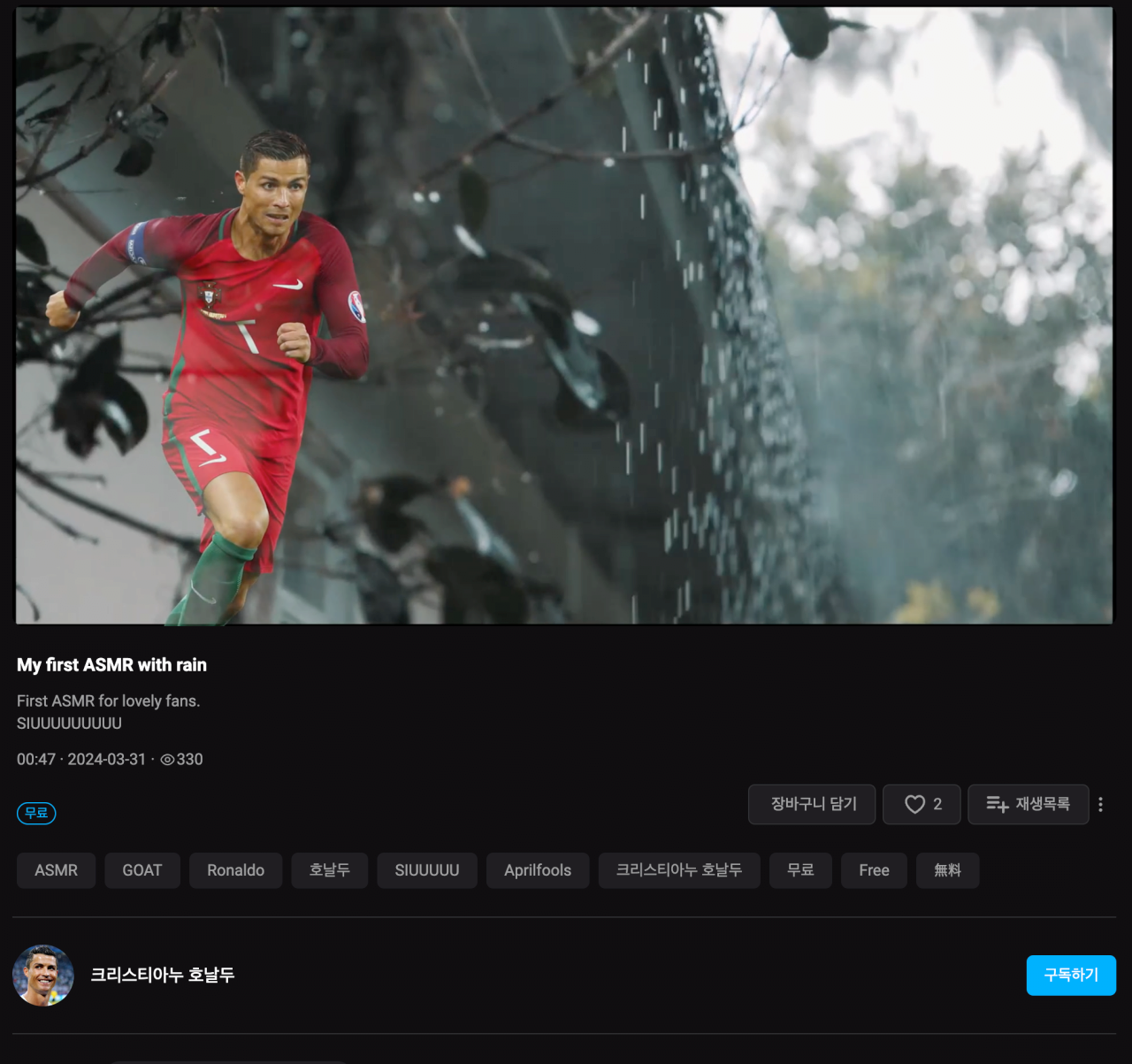
Task: Click the 재생목록 playlist label
Action: [1043, 804]
